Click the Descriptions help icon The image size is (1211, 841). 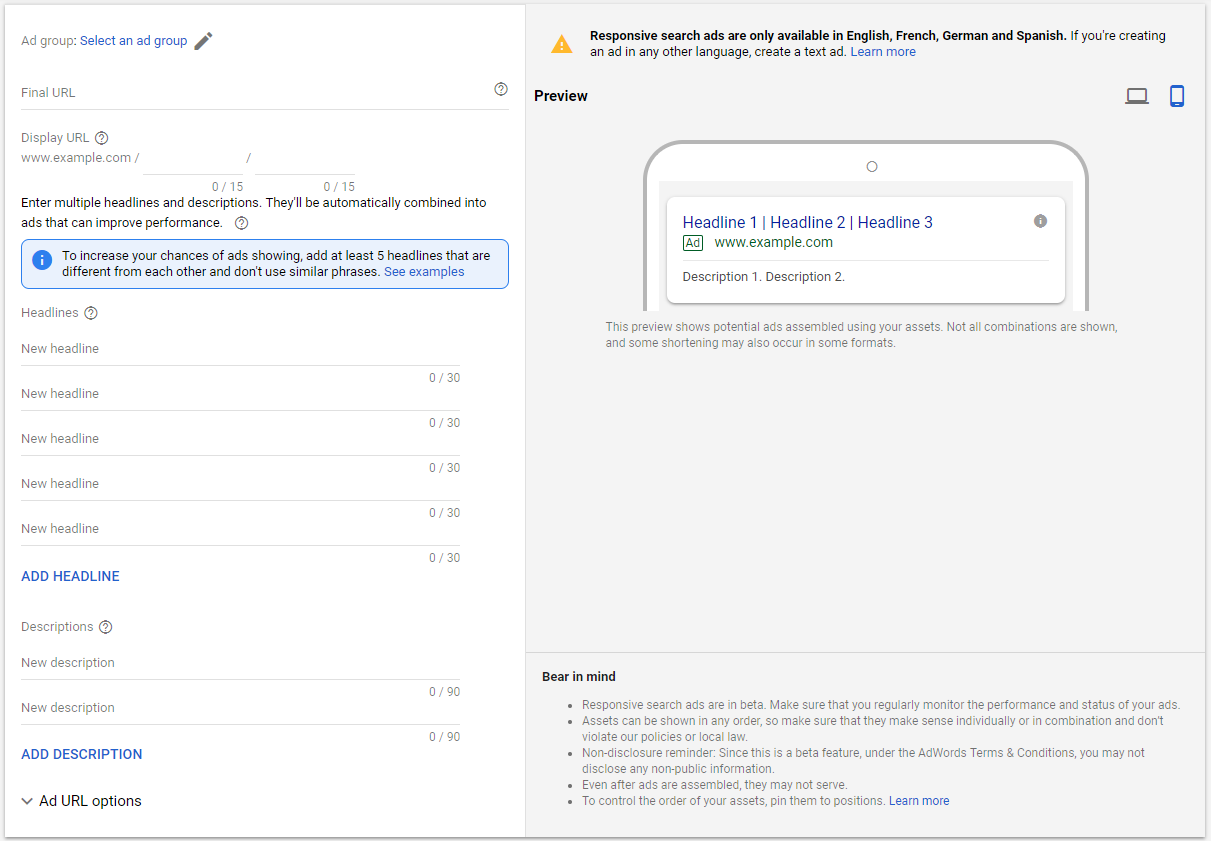[106, 627]
